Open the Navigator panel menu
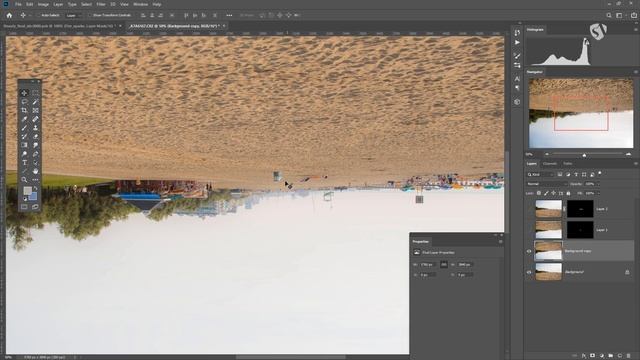This screenshot has height=360, width=640. coord(636,72)
